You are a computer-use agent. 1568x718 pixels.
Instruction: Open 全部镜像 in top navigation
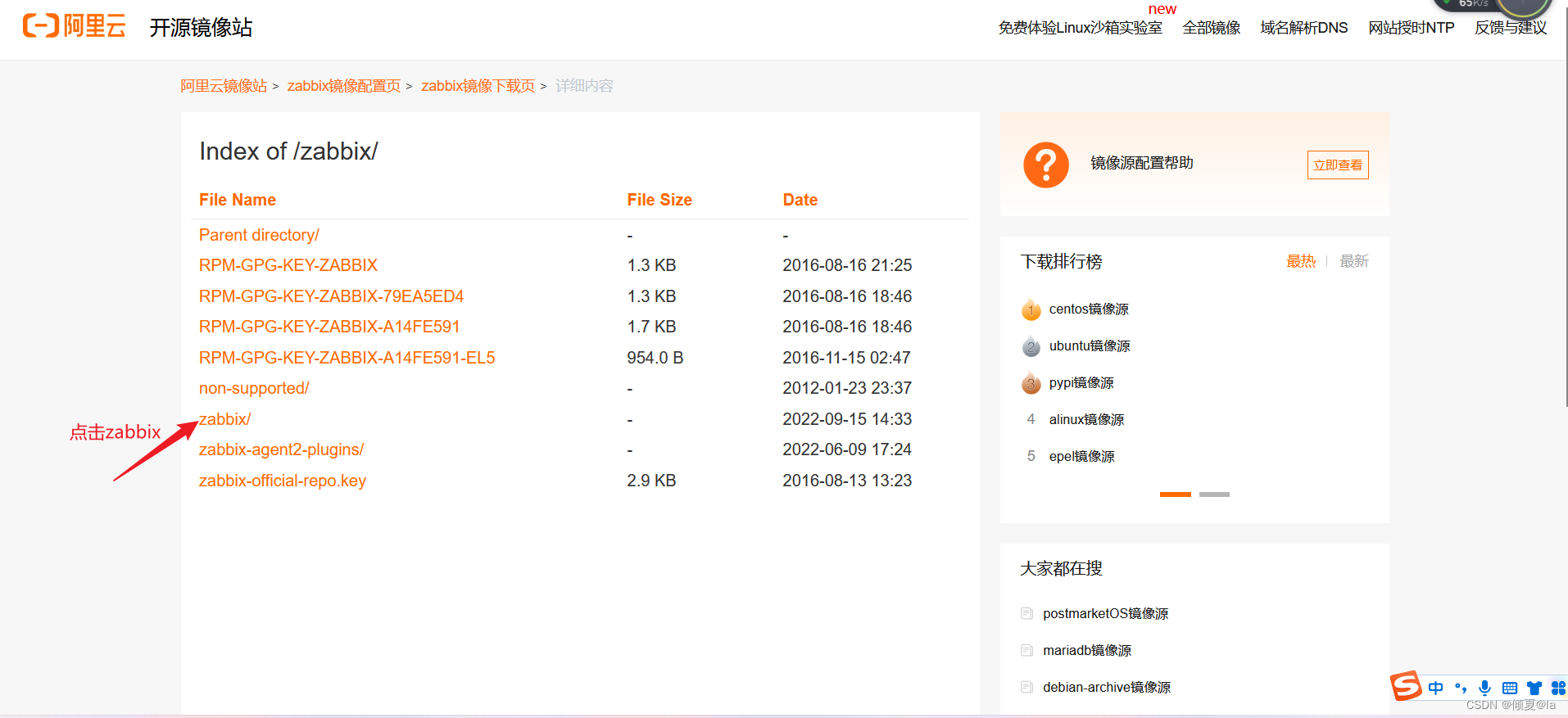point(1212,28)
